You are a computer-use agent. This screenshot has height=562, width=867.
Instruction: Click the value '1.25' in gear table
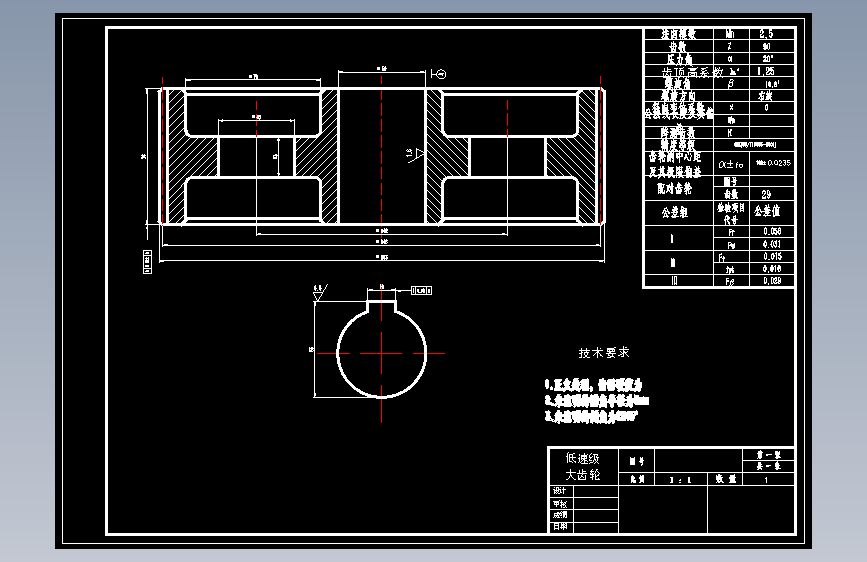tap(766, 71)
